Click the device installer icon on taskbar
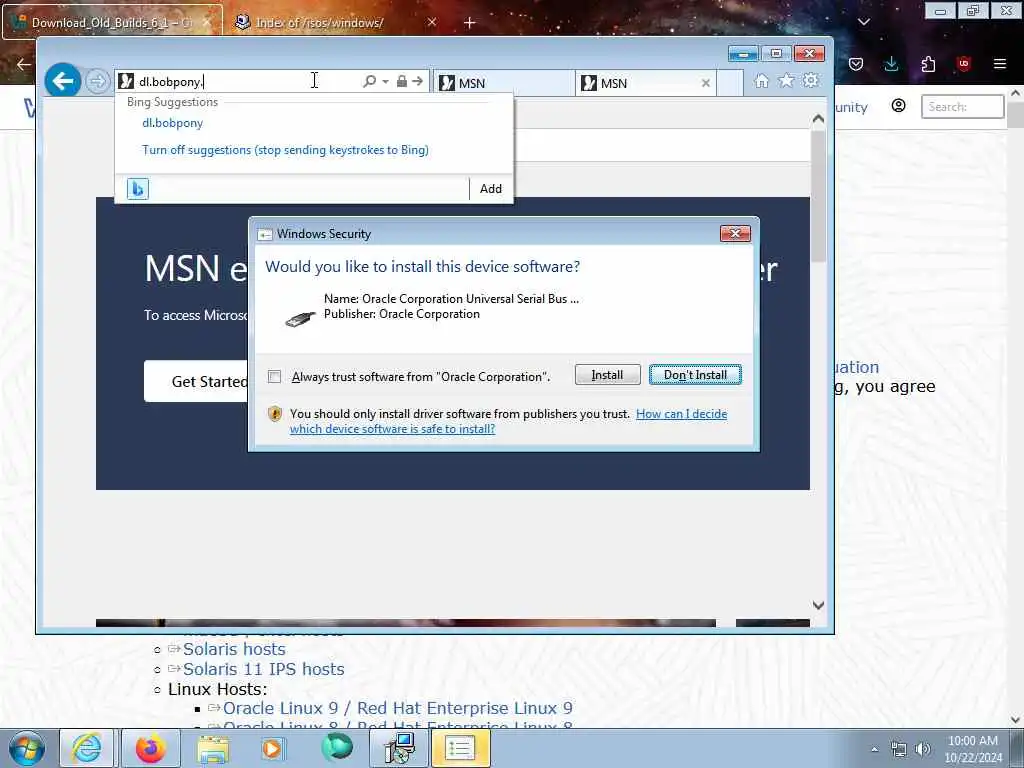Image resolution: width=1024 pixels, height=768 pixels. click(398, 748)
